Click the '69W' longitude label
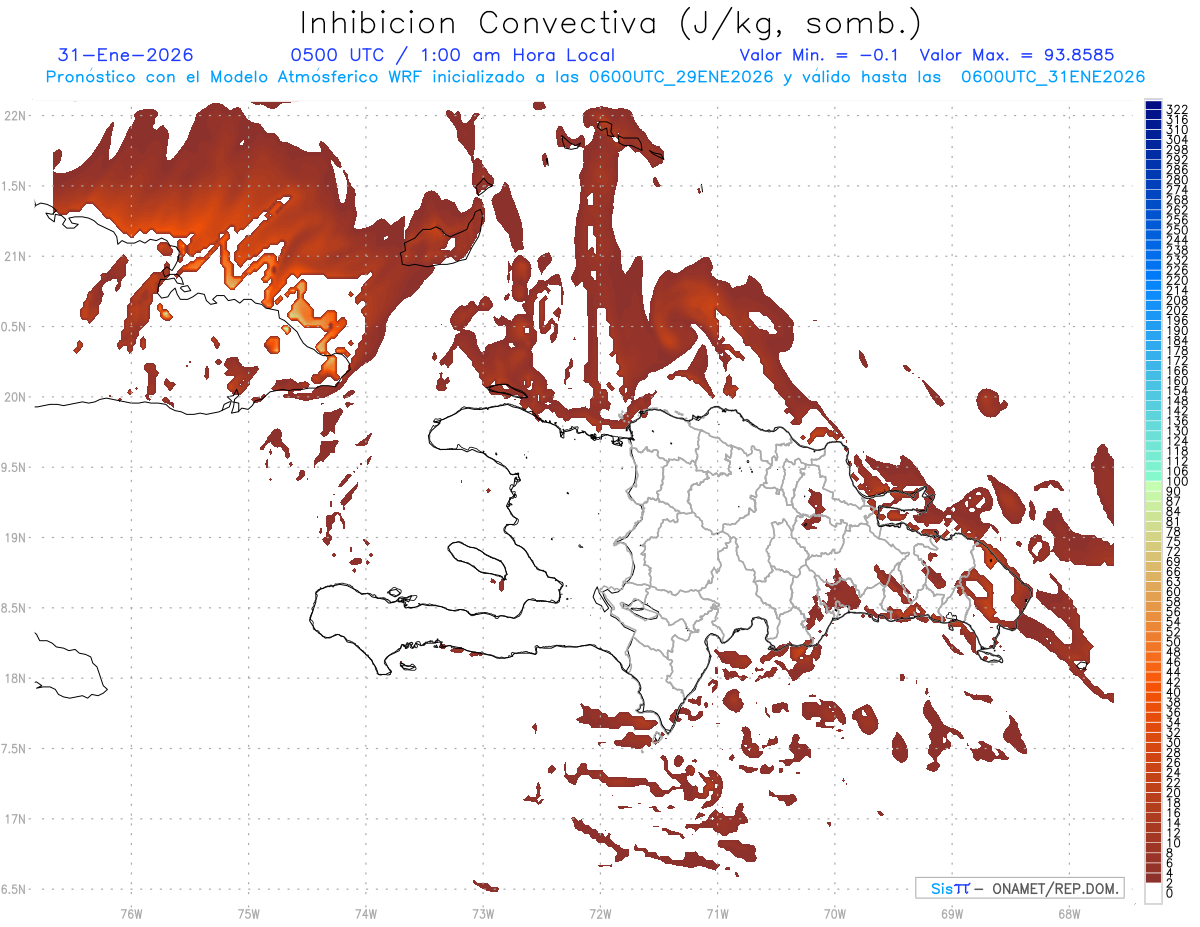 click(x=952, y=914)
